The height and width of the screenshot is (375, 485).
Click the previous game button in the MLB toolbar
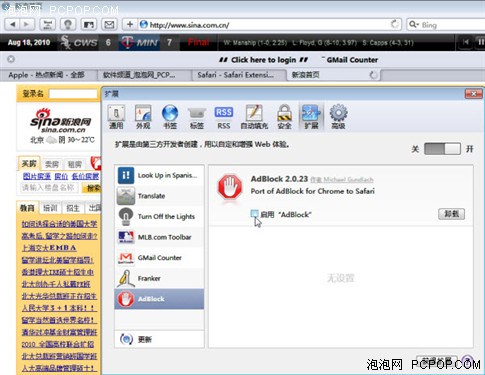click(466, 42)
